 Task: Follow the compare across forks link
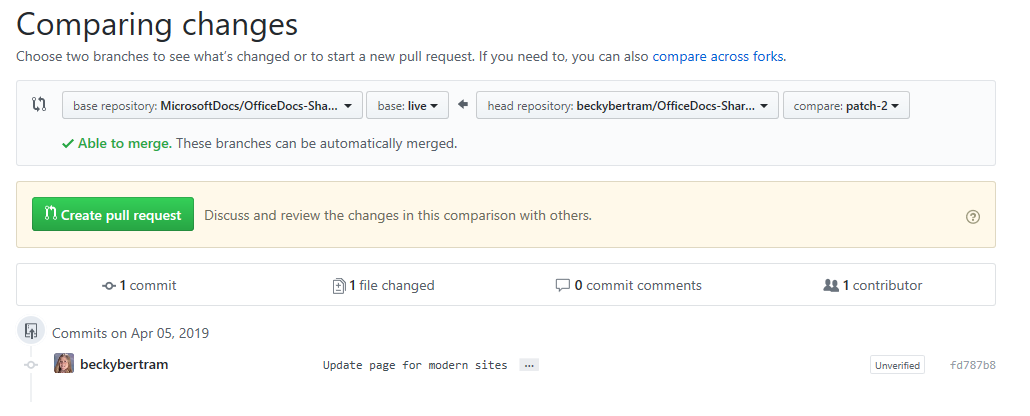718,57
